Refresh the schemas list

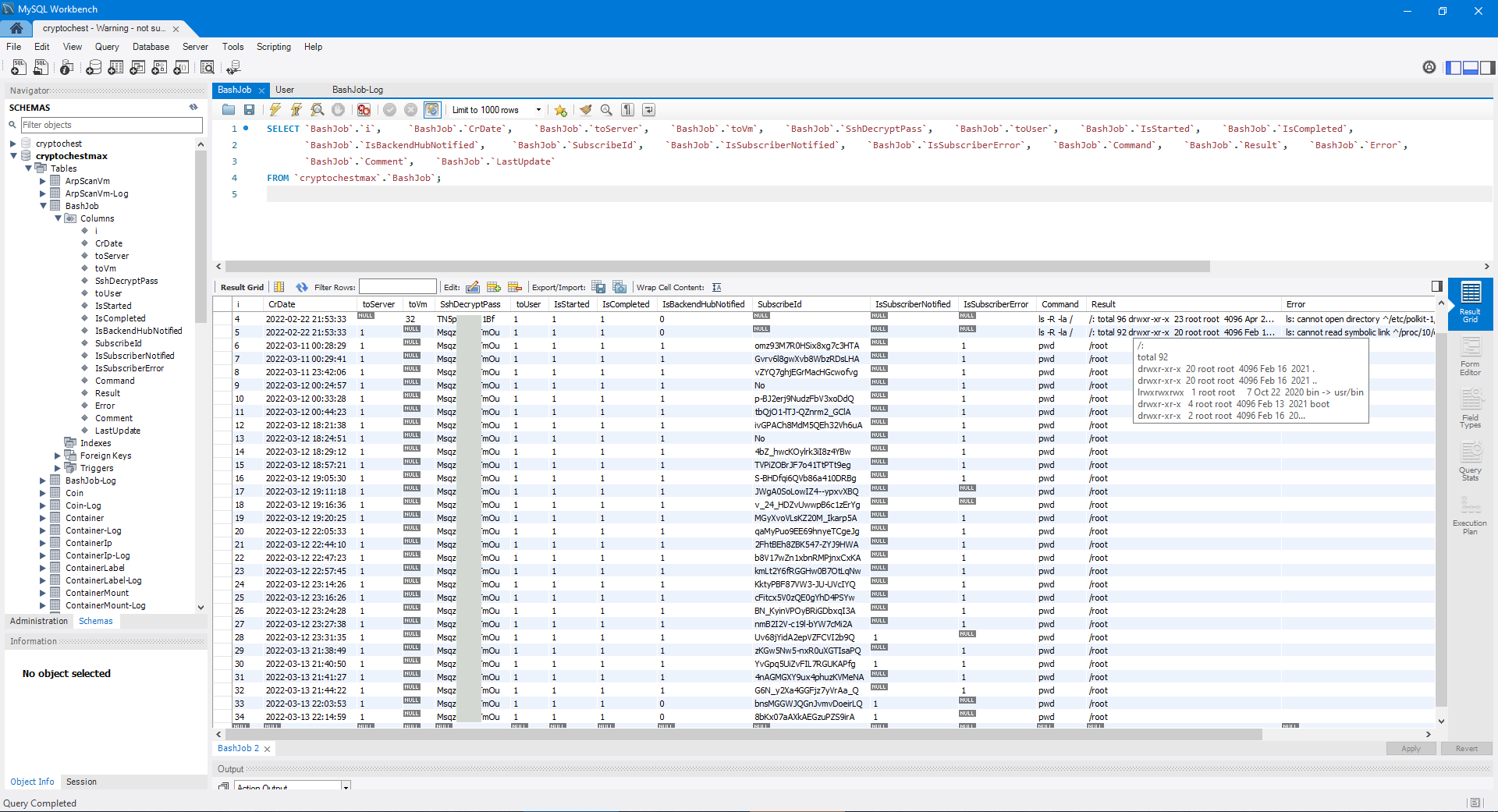(x=193, y=108)
